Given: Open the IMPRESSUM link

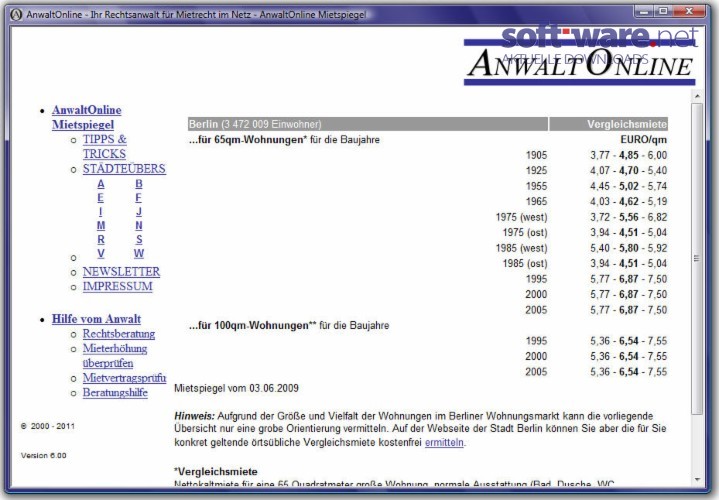Looking at the screenshot, I should [117, 286].
